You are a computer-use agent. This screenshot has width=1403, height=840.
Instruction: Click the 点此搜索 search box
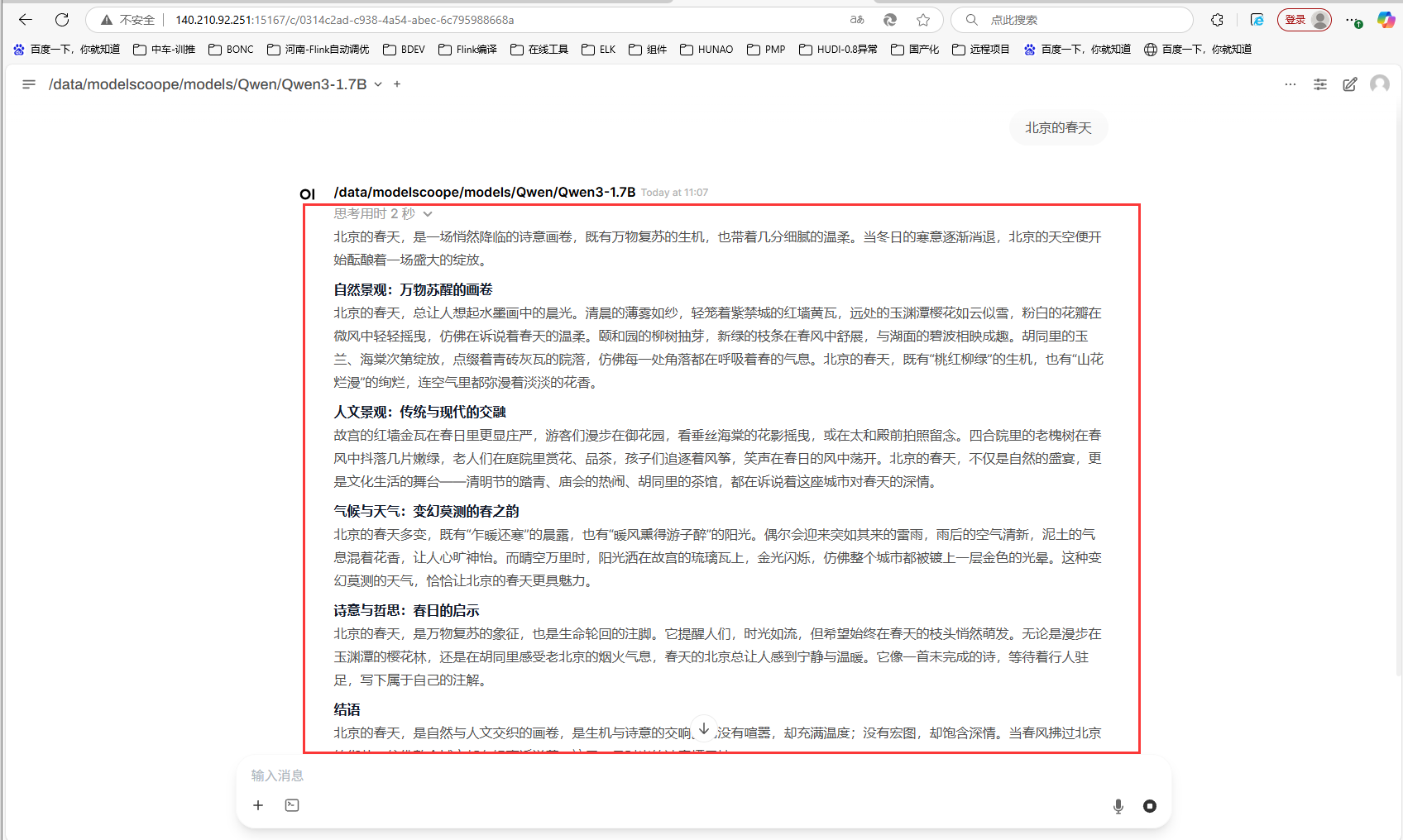pyautogui.click(x=1072, y=20)
